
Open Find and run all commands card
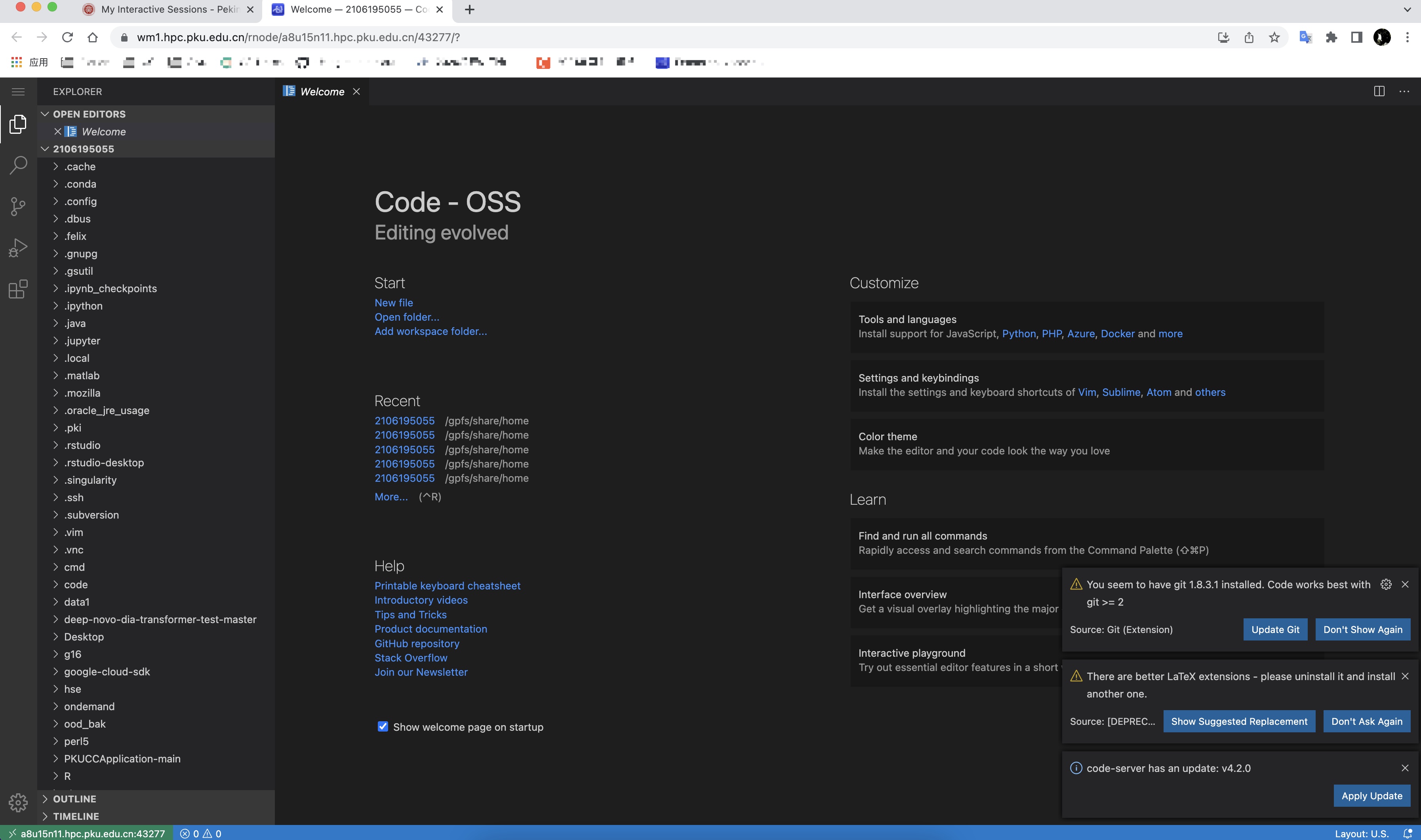click(x=1086, y=543)
